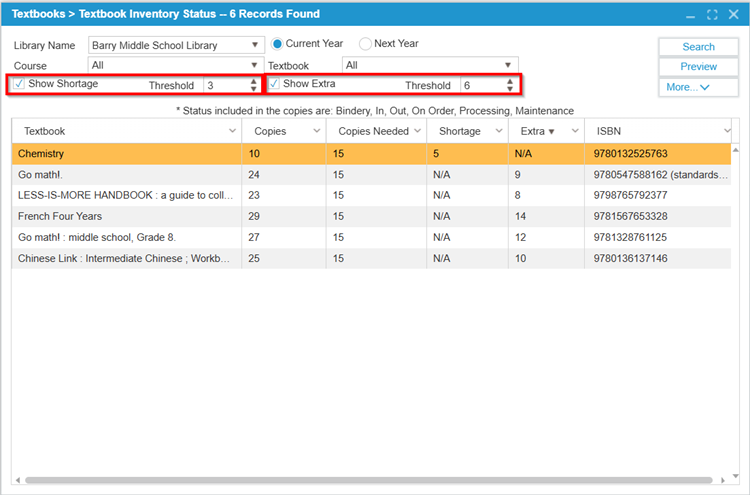750x495 pixels.
Task: Open the Textbook column header filter arrow
Action: click(232, 131)
